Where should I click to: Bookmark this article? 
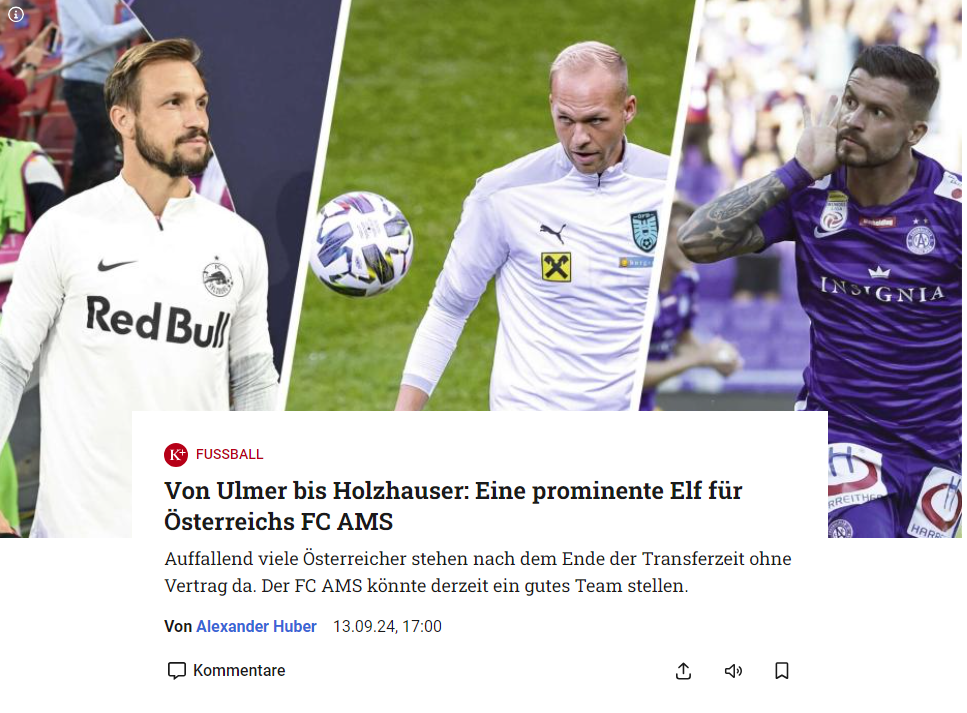pos(781,671)
